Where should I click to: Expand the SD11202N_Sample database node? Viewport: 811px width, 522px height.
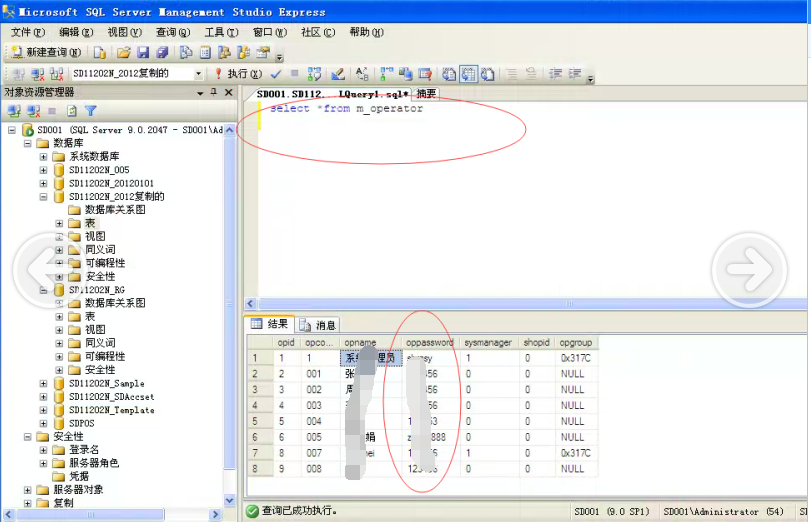pyautogui.click(x=43, y=384)
